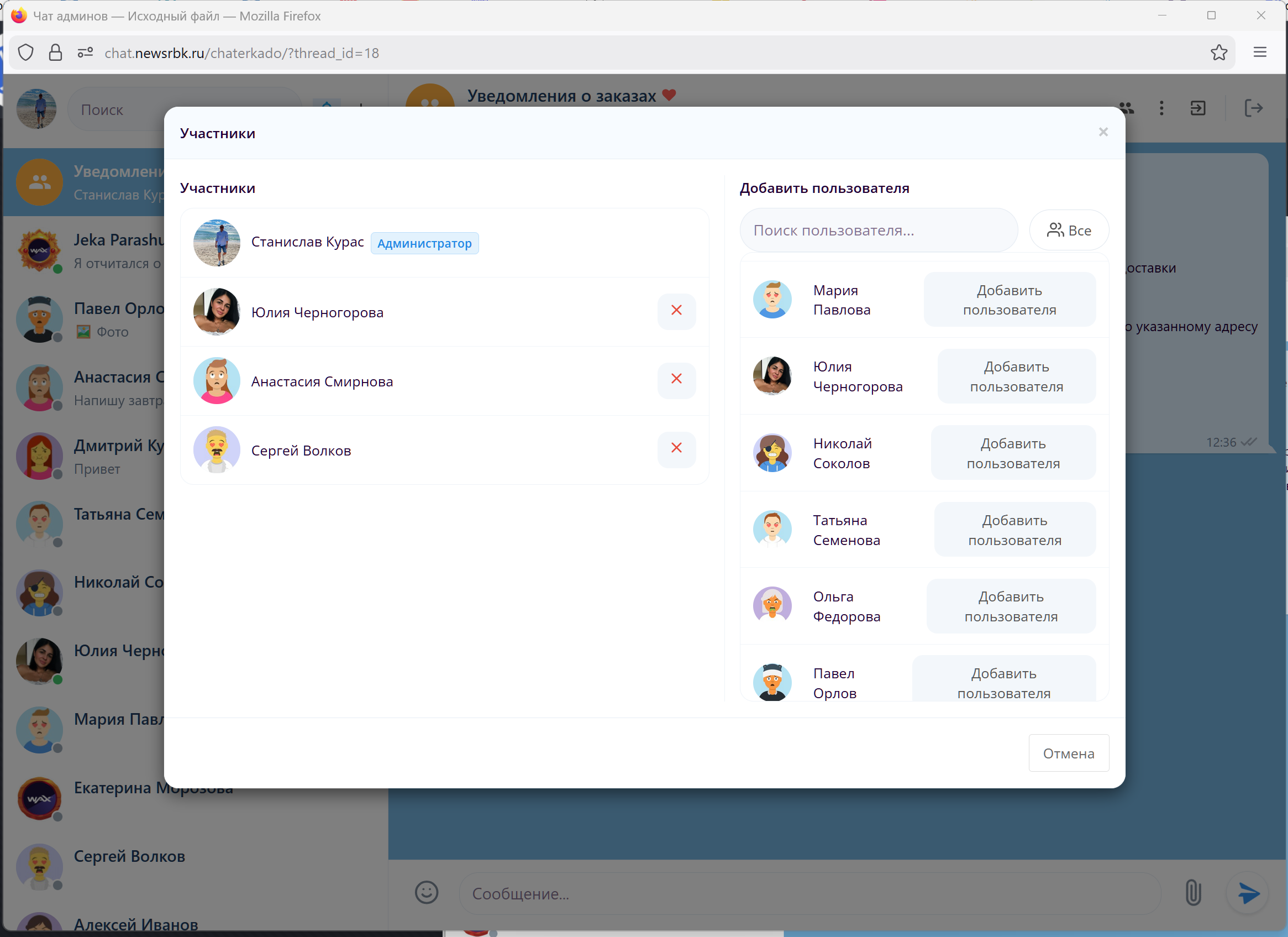This screenshot has height=937, width=1288.
Task: Focus the Поиск пользователя search field
Action: click(878, 230)
